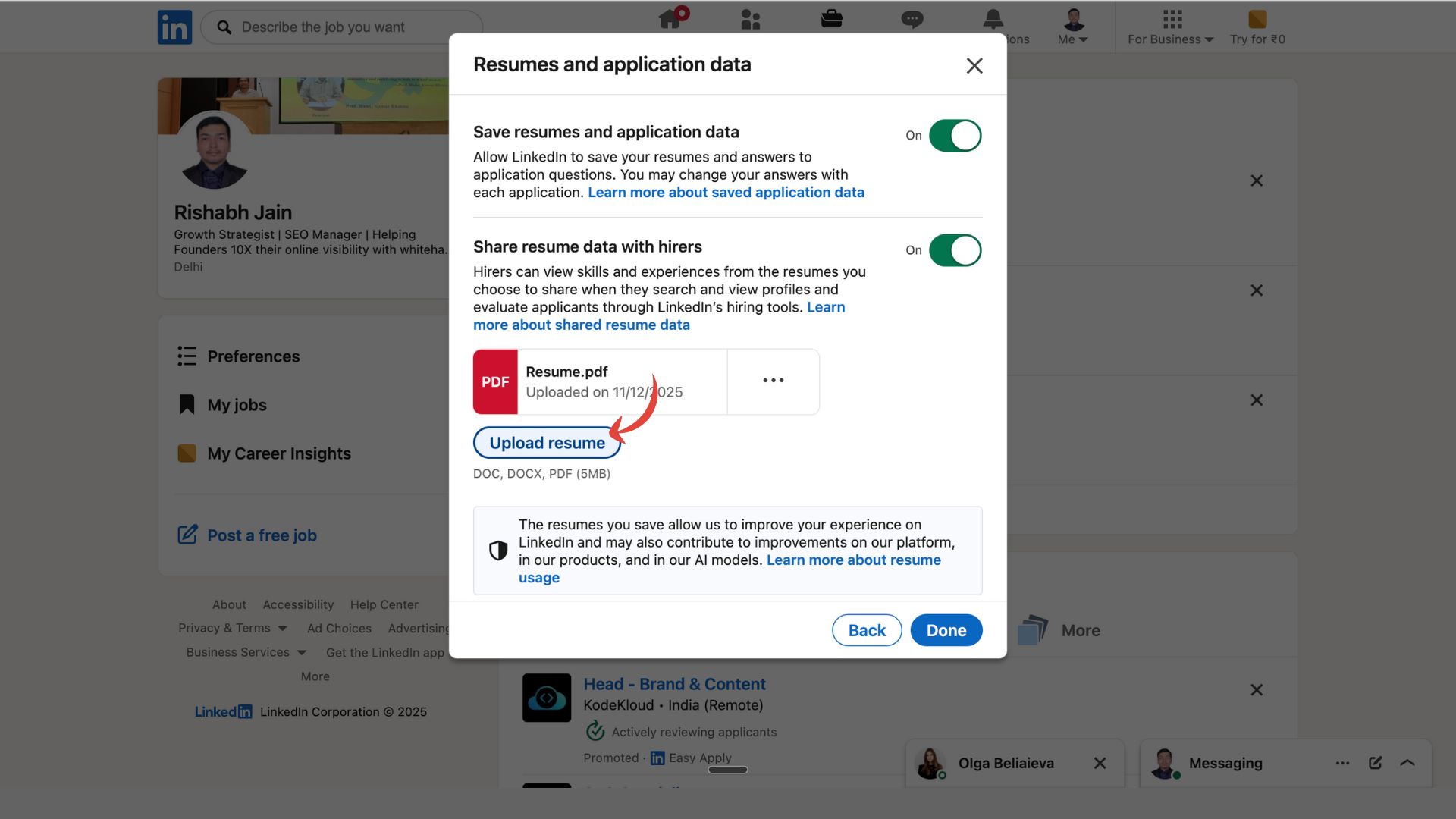Click the LinkedIn logo

[174, 27]
